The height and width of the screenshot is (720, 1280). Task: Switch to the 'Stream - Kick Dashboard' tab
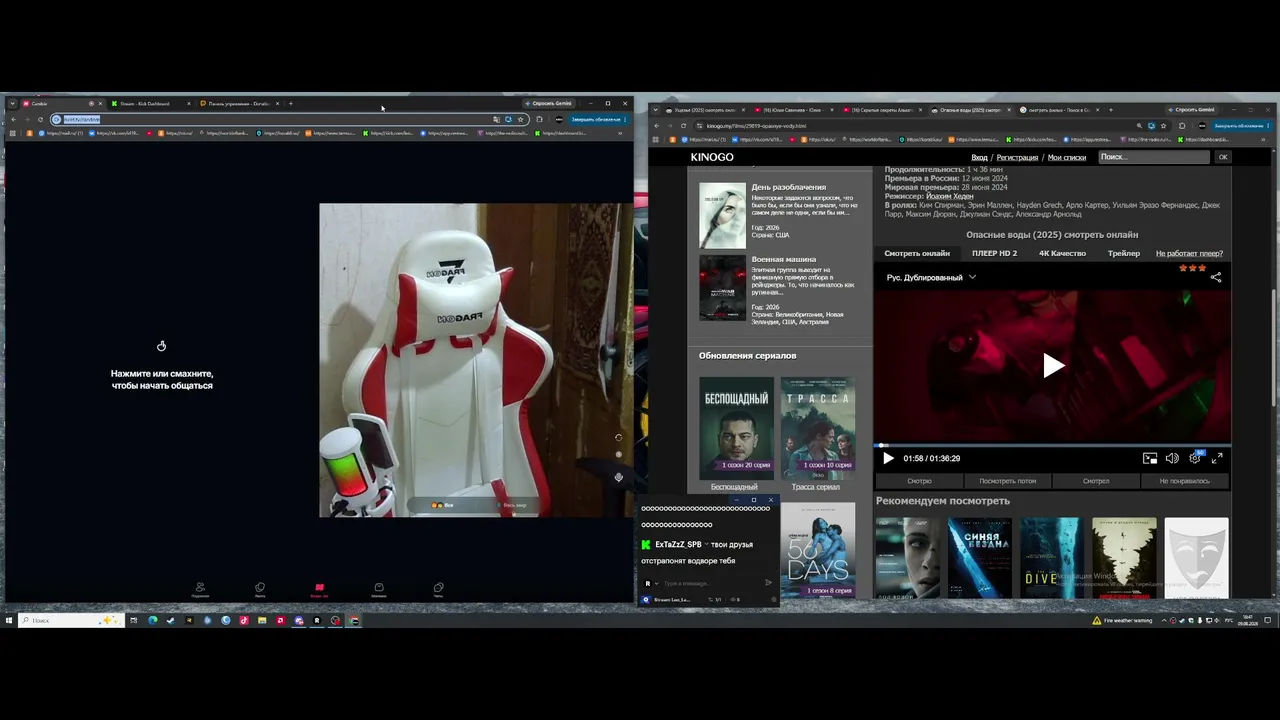pos(150,103)
